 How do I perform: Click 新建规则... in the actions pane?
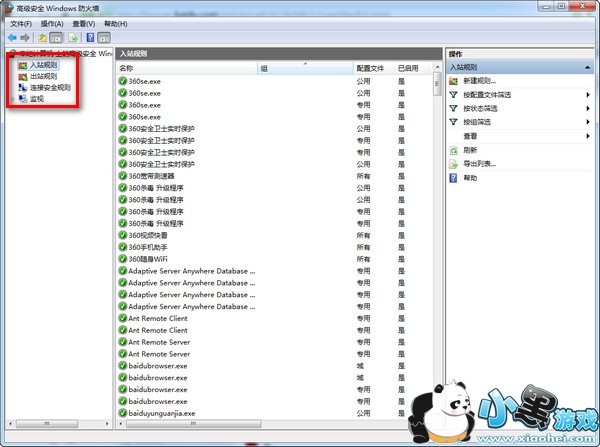[479, 81]
